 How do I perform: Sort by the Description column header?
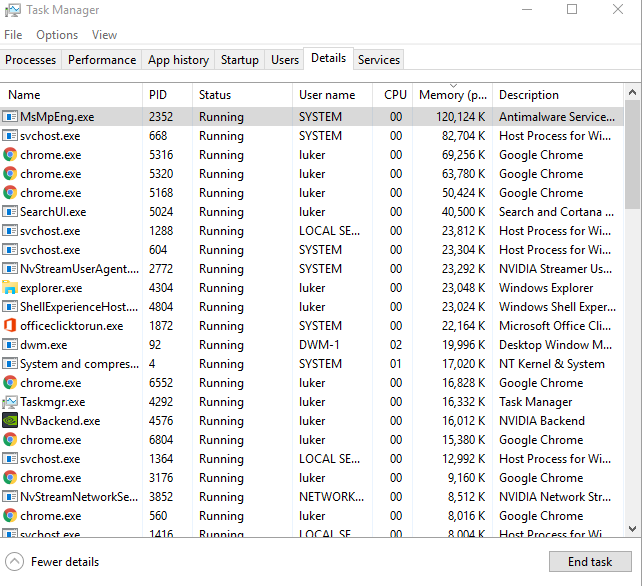click(x=558, y=95)
